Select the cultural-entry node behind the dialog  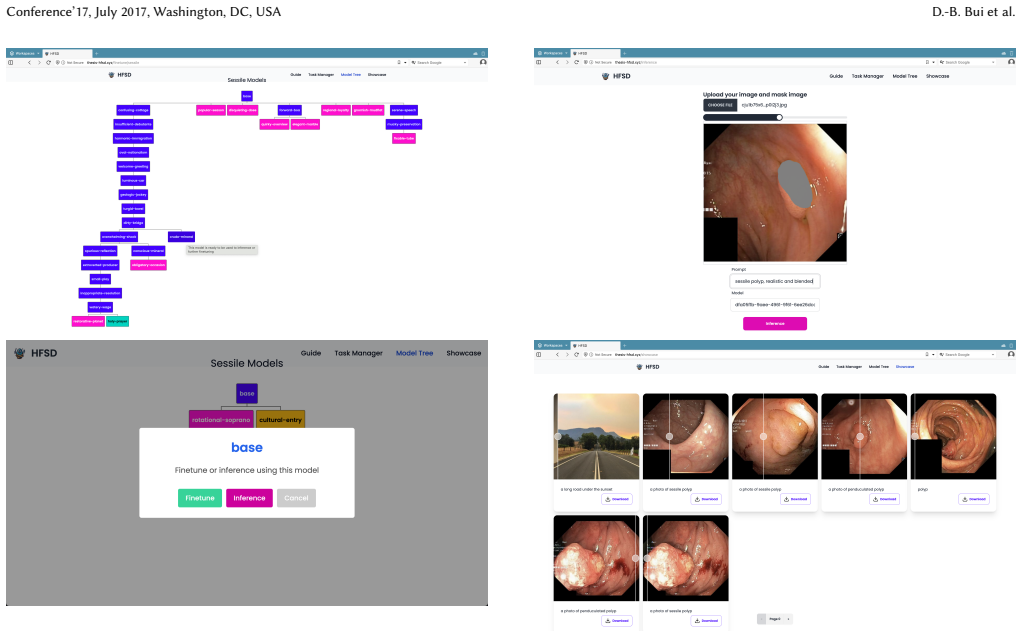pyautogui.click(x=280, y=420)
